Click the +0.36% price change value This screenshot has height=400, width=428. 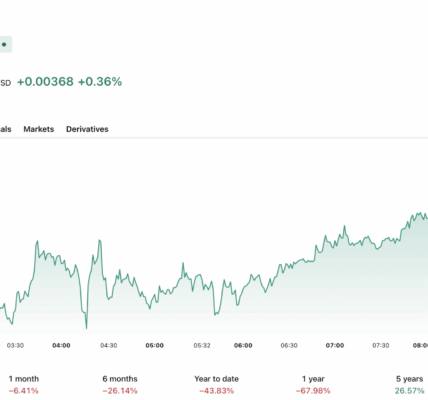point(100,82)
